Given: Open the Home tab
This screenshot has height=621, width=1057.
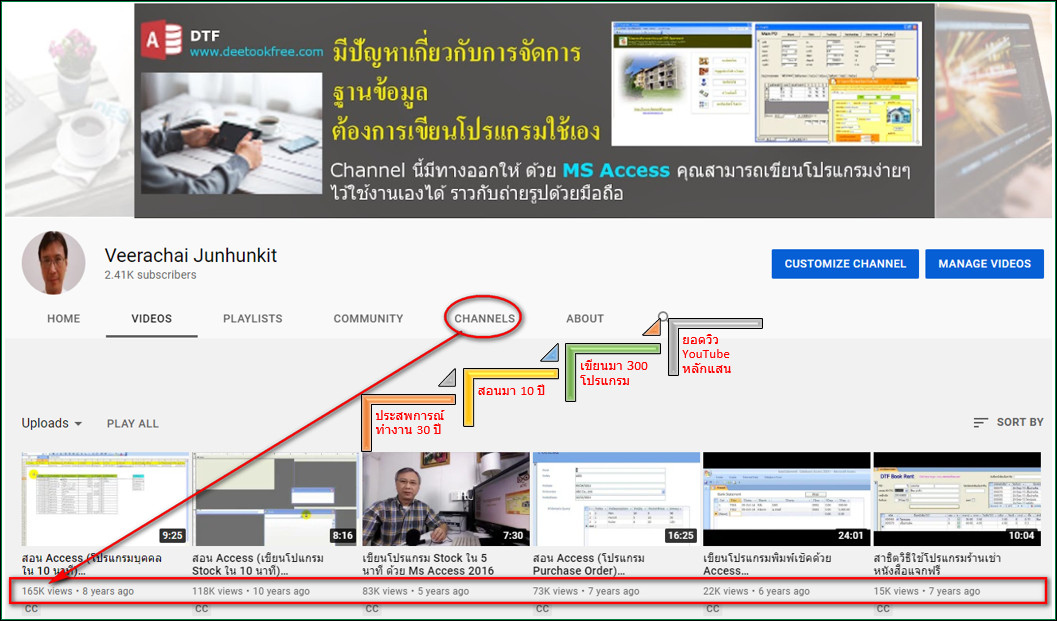Looking at the screenshot, I should 63,318.
